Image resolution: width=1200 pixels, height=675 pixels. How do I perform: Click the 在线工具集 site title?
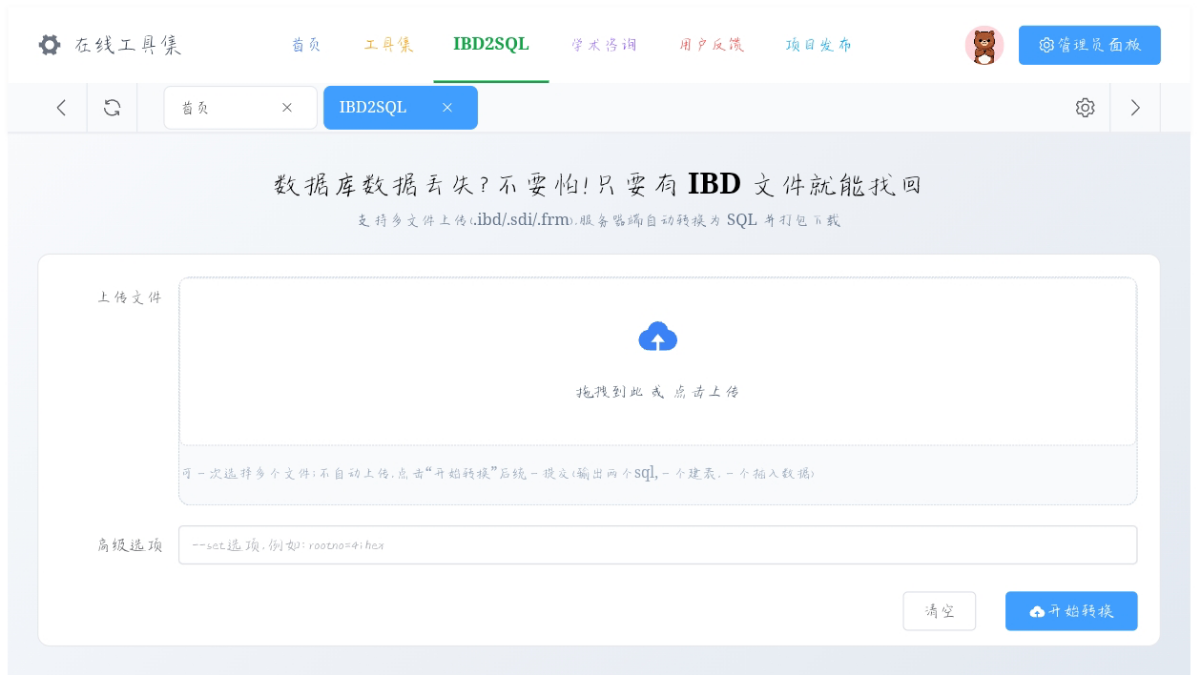128,45
